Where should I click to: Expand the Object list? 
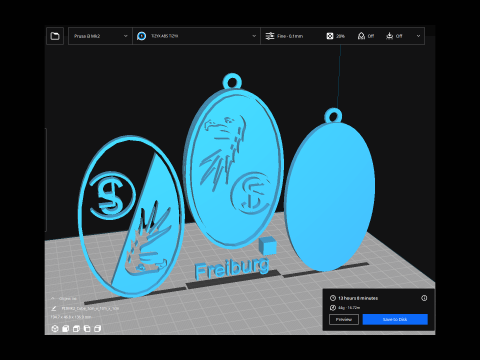64,298
